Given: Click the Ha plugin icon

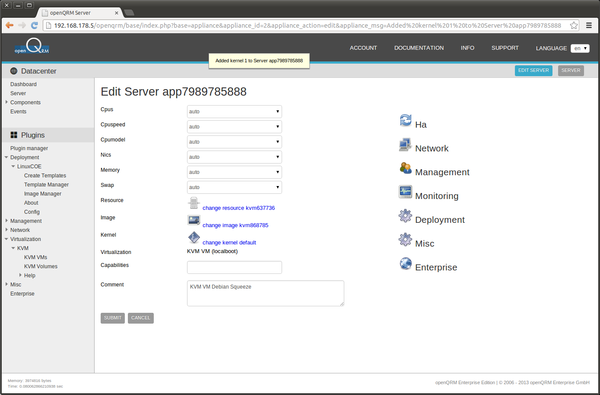Looking at the screenshot, I should (x=405, y=120).
